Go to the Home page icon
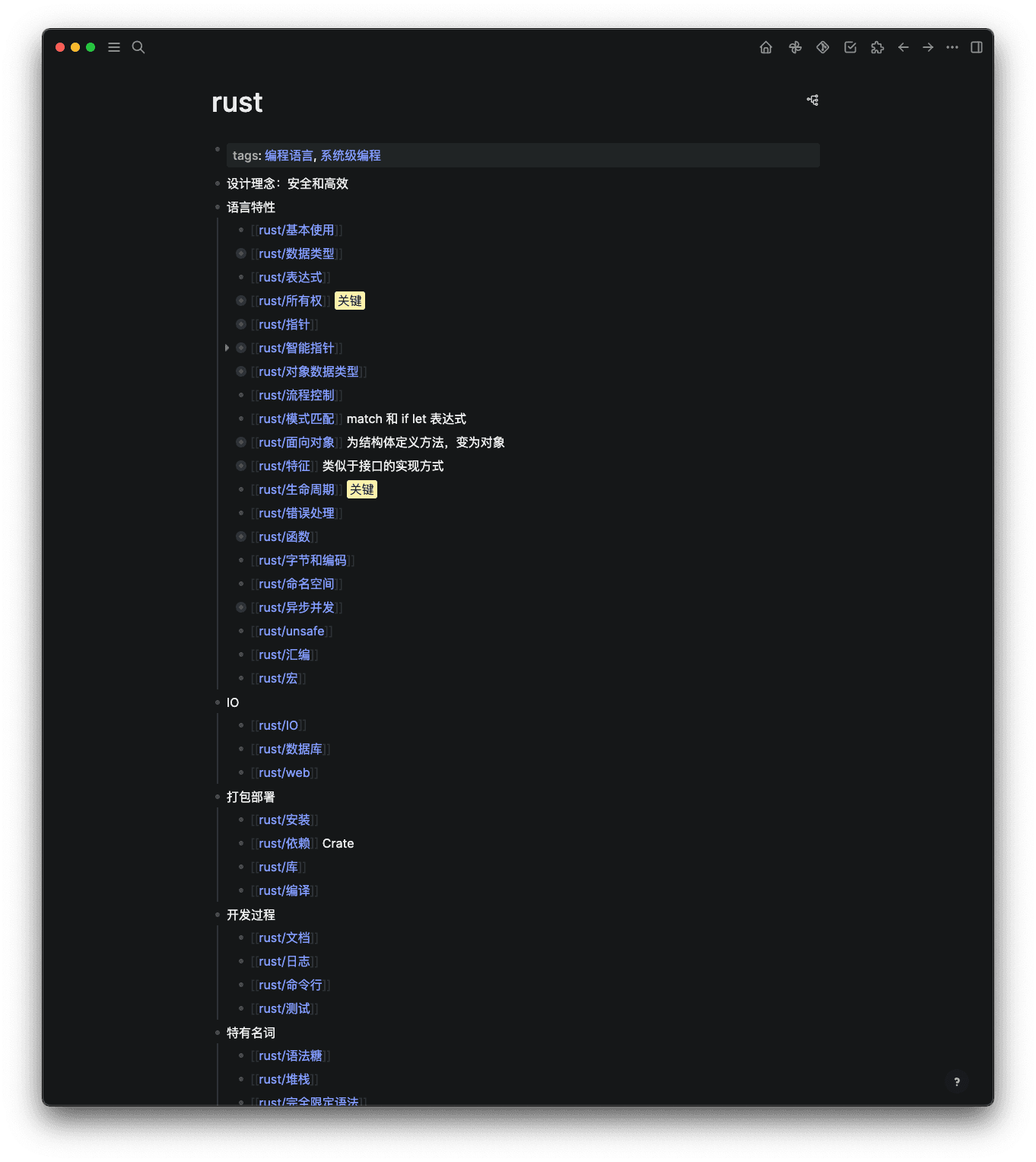This screenshot has width=1036, height=1162. click(766, 47)
